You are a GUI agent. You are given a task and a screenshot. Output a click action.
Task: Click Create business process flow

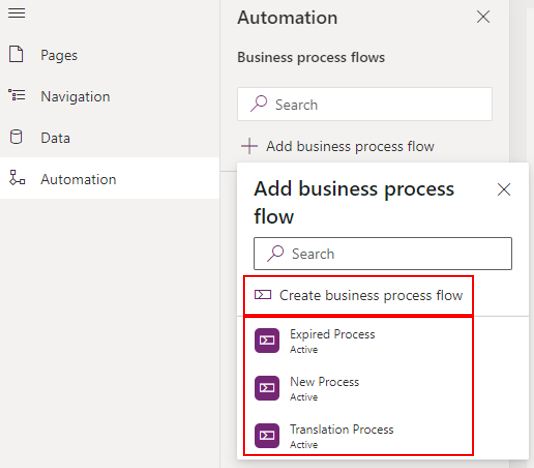(359, 295)
